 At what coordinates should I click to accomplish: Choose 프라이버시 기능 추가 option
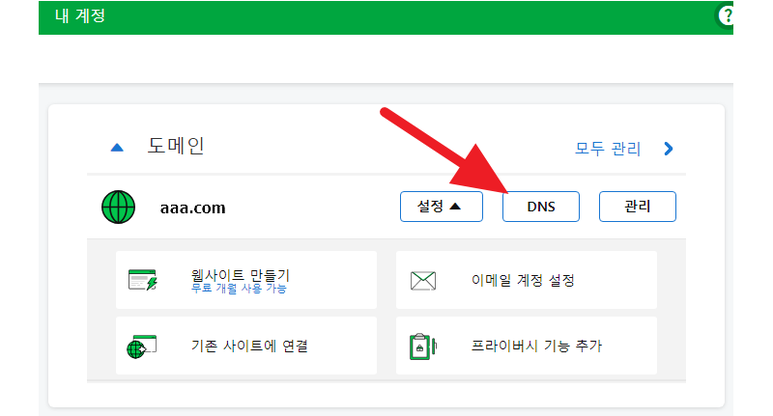pos(536,347)
